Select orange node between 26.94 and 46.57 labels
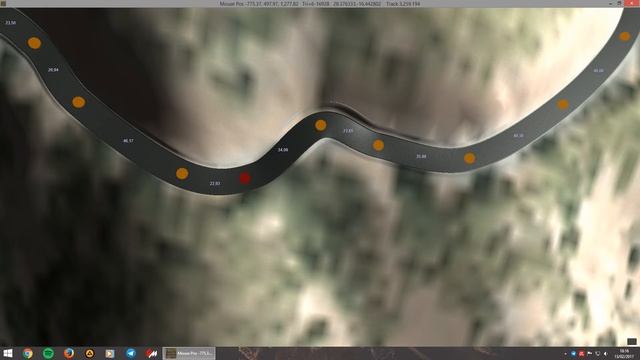 coord(78,102)
